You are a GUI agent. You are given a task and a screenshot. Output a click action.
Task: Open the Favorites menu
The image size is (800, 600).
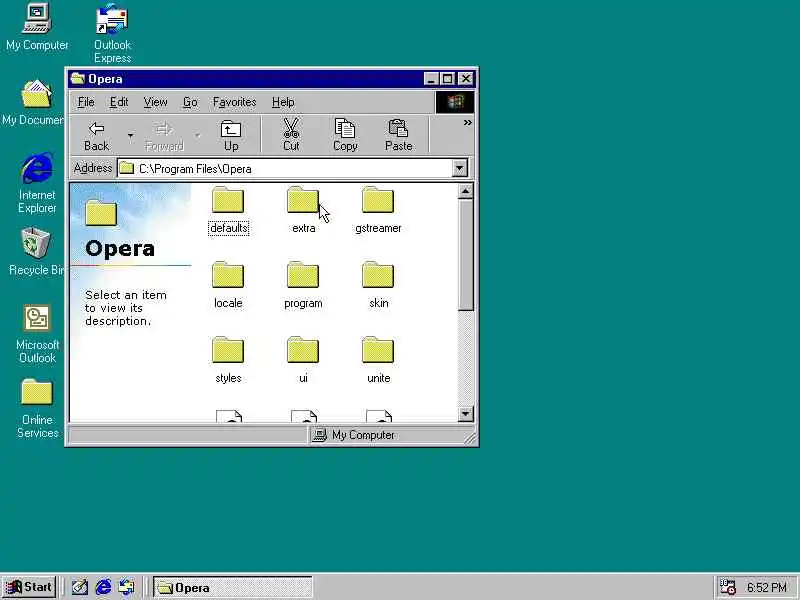(234, 102)
